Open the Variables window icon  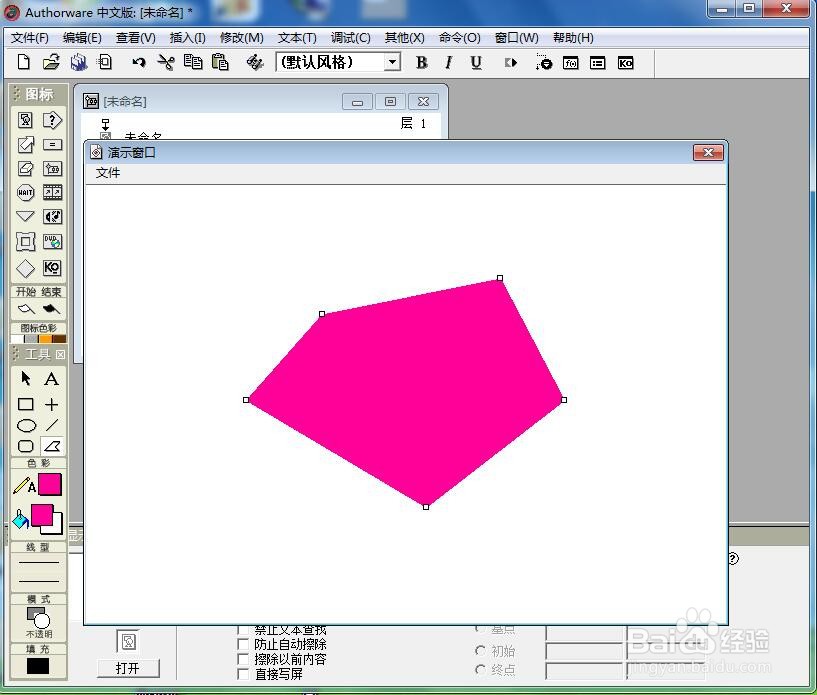(x=598, y=63)
